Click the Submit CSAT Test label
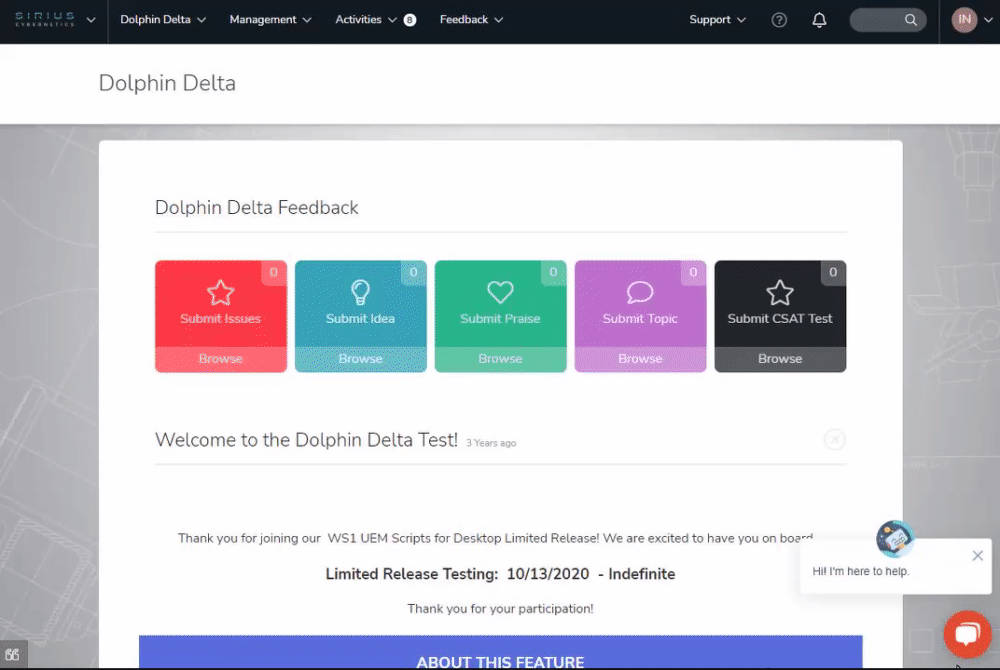Screen dimensions: 1000x670 [x=780, y=319]
